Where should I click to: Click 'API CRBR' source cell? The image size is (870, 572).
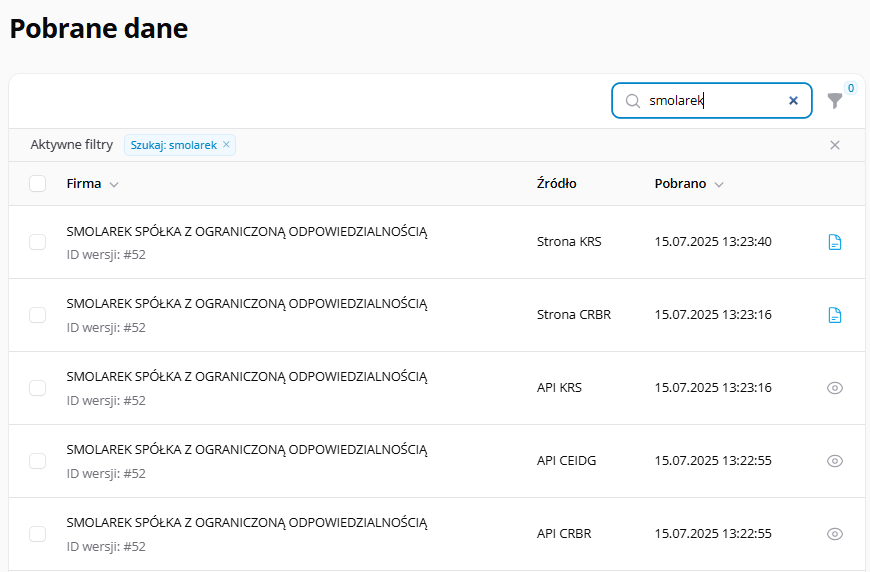pos(564,534)
